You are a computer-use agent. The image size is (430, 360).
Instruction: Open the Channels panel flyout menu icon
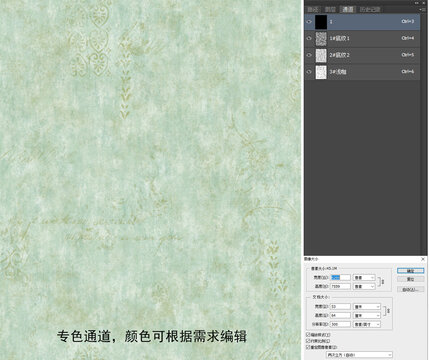coord(423,10)
